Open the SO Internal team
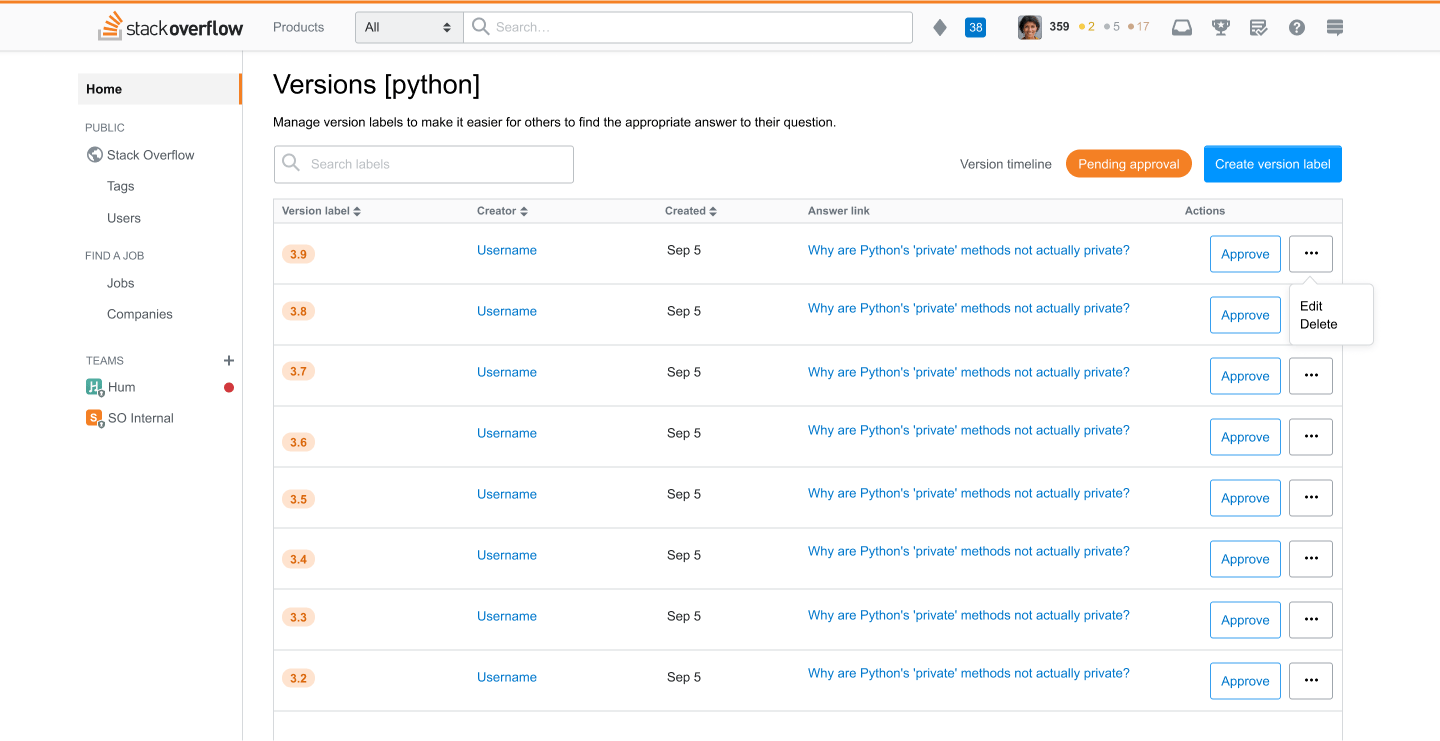 click(x=141, y=418)
